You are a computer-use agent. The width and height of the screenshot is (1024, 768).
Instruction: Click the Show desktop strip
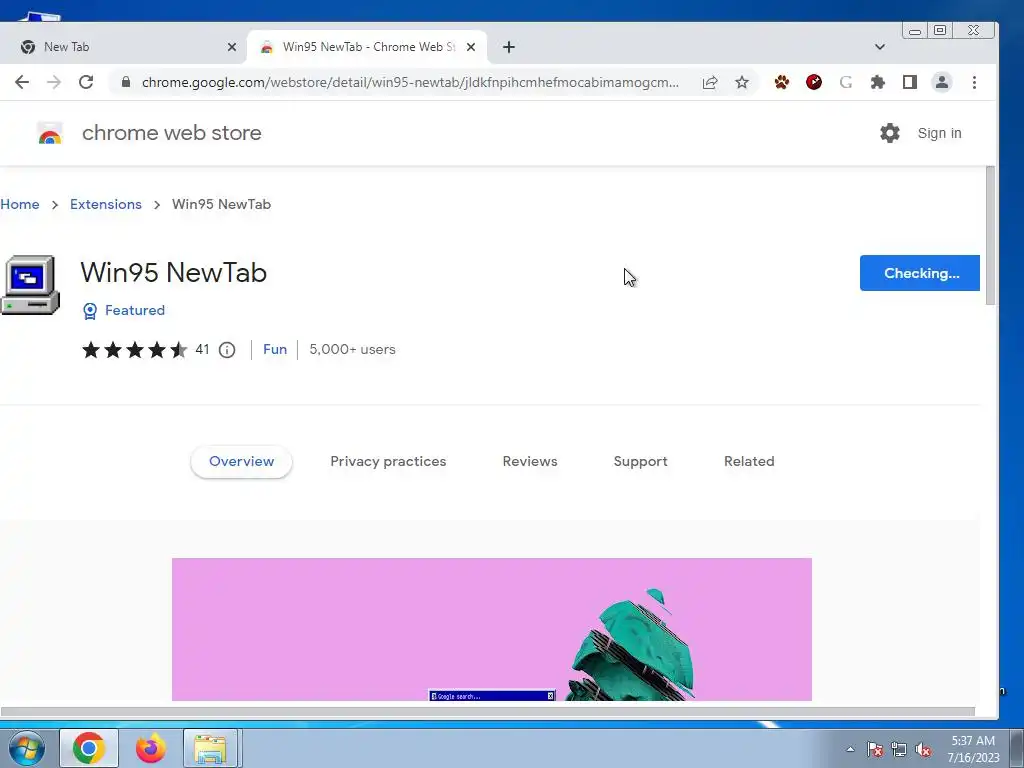(1016, 748)
